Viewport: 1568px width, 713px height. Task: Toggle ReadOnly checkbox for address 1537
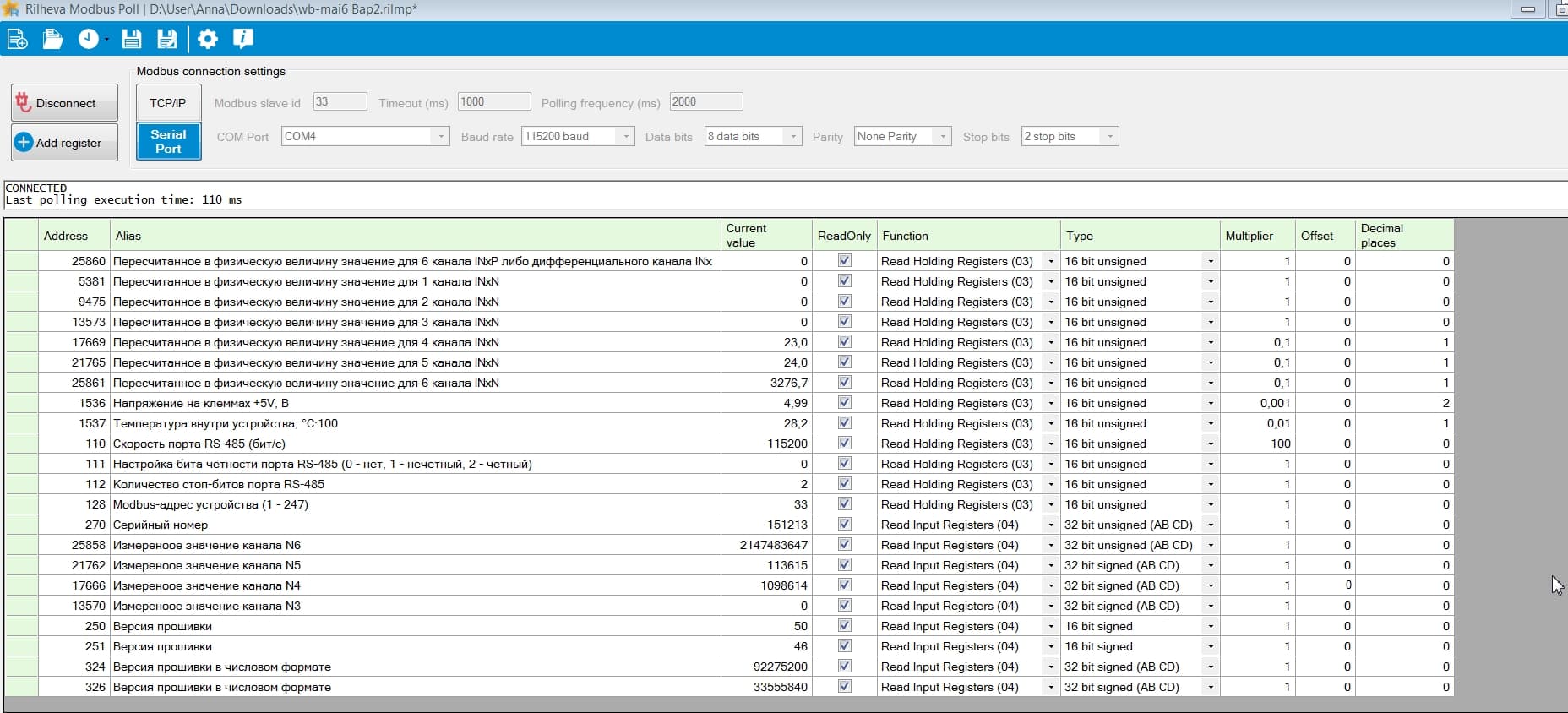(844, 423)
